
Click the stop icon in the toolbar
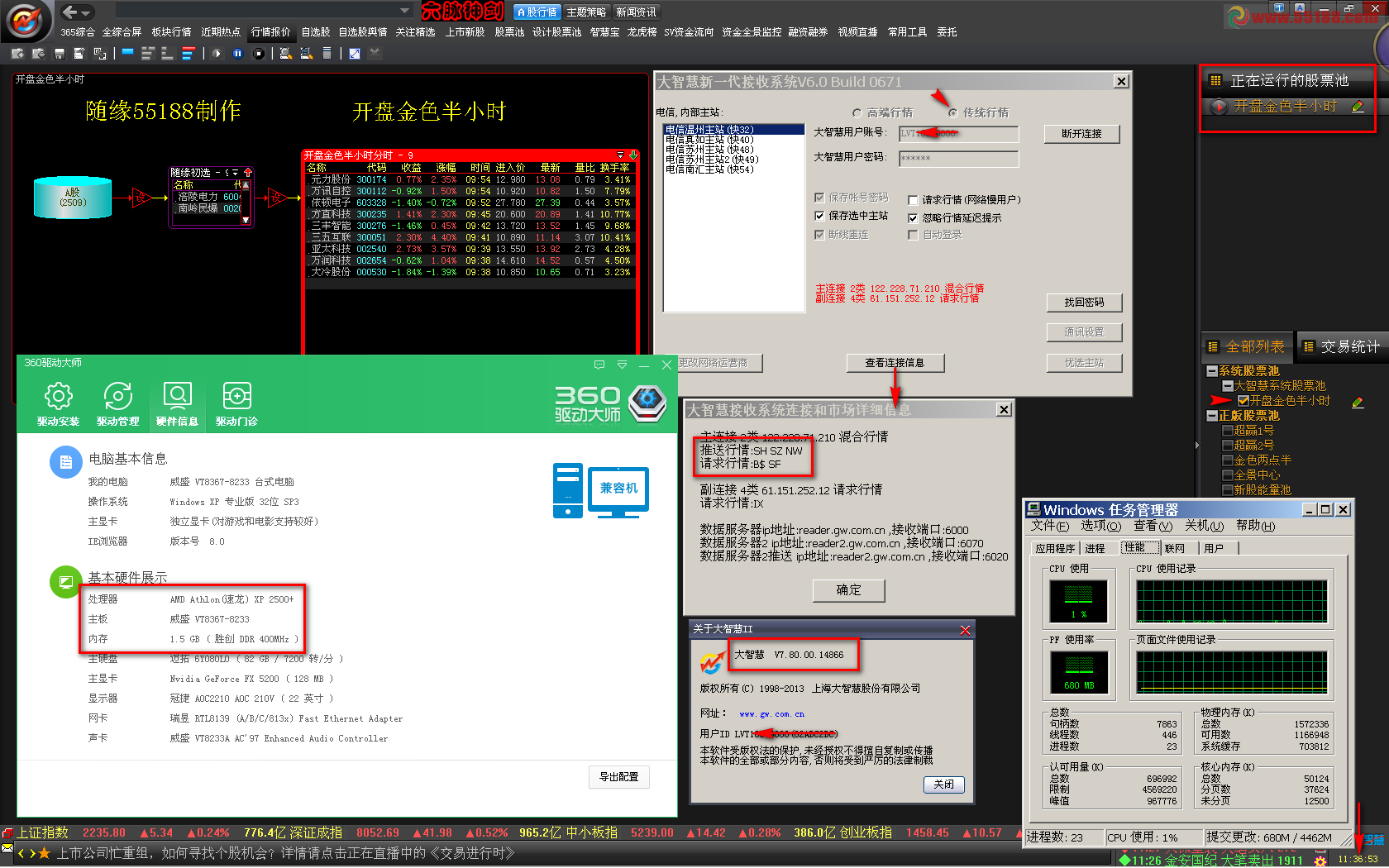pyautogui.click(x=259, y=54)
